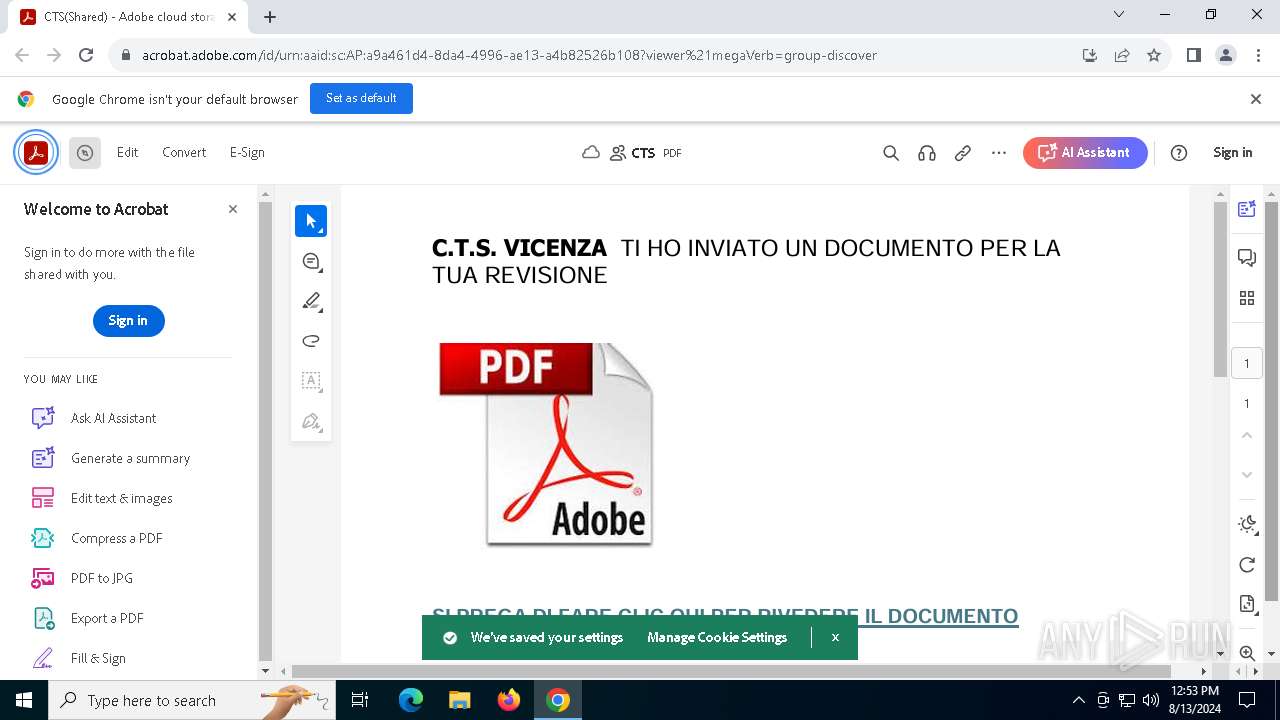Toggle the recent files panel icon
The height and width of the screenshot is (720, 1280).
tap(85, 153)
